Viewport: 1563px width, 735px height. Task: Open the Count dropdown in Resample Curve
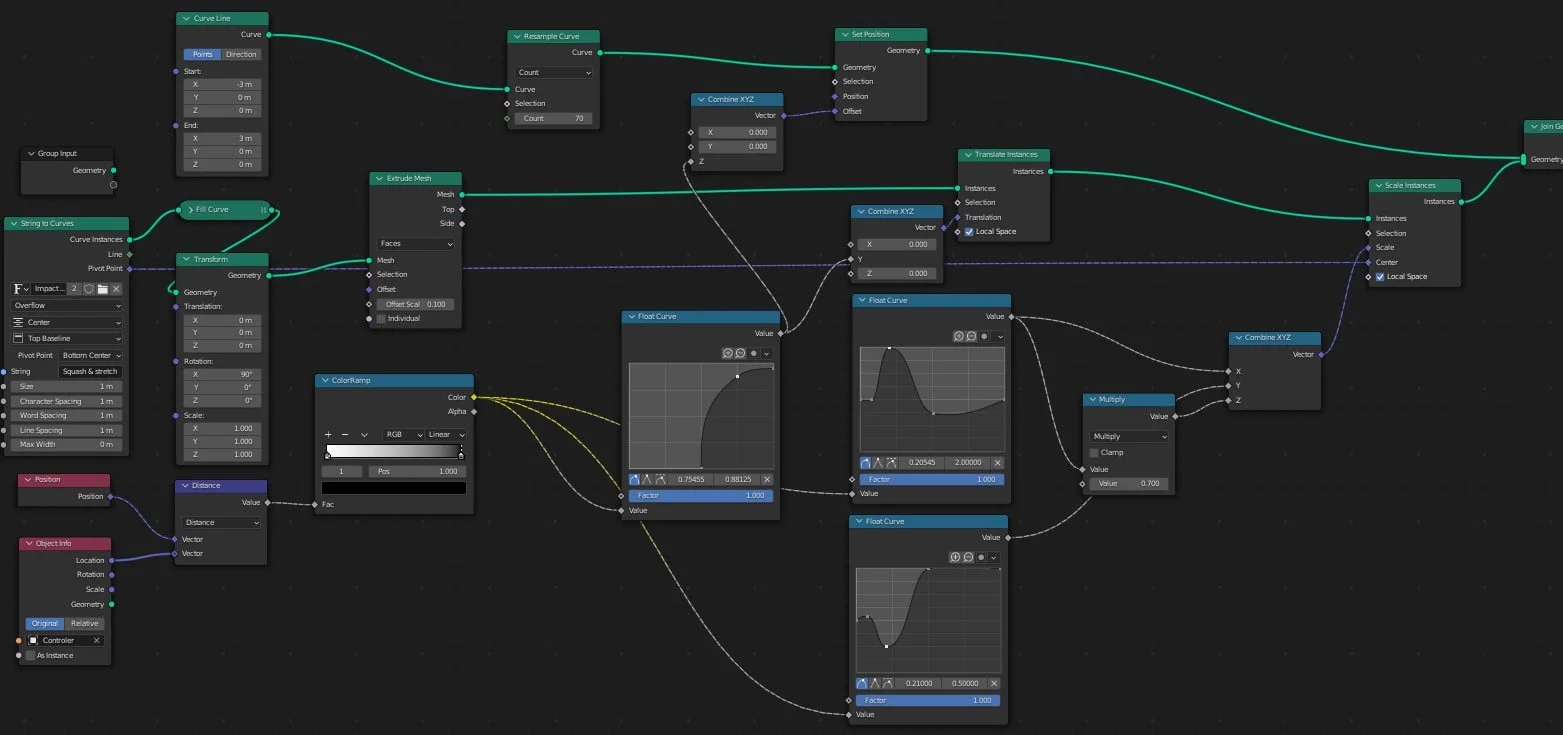pos(553,72)
